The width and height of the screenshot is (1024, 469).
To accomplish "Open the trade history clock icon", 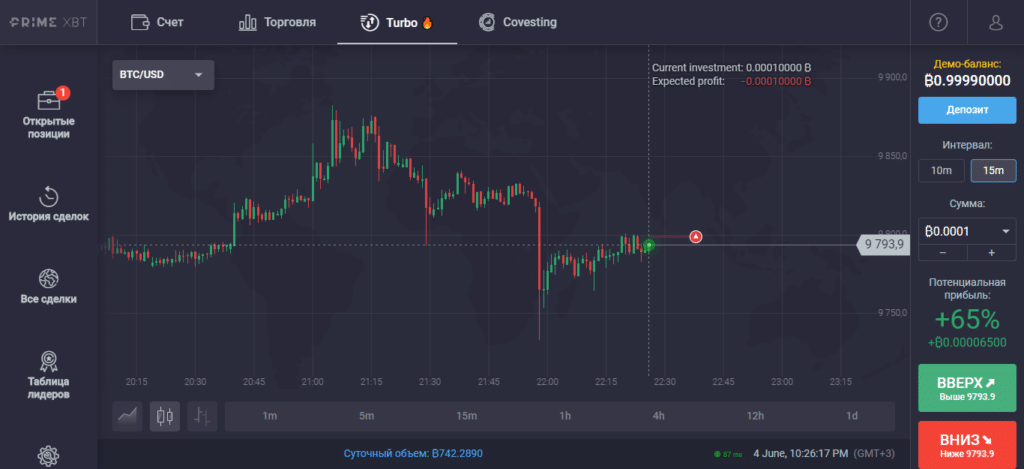I will (x=48, y=195).
